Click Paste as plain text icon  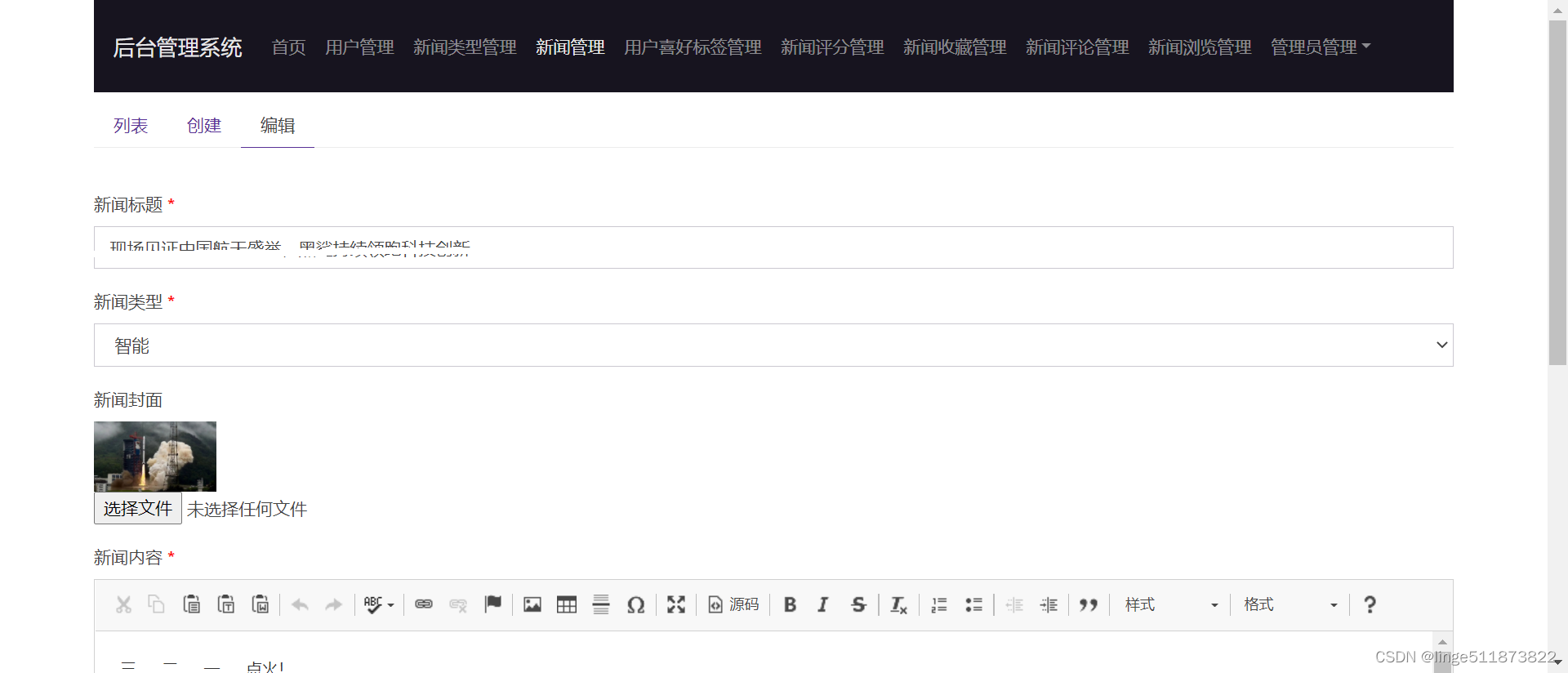(x=226, y=604)
